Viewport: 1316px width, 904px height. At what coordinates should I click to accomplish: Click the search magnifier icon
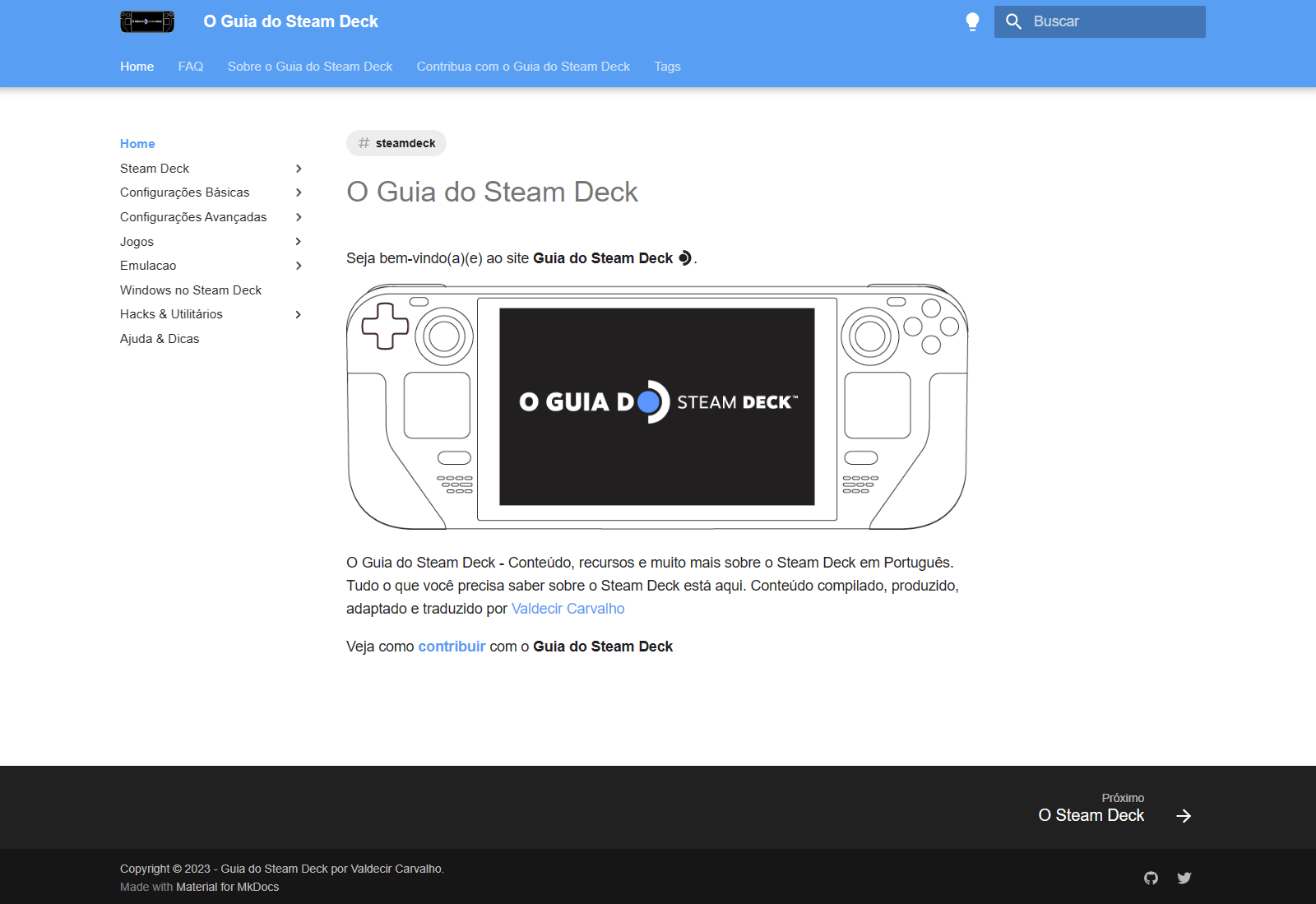click(1013, 21)
